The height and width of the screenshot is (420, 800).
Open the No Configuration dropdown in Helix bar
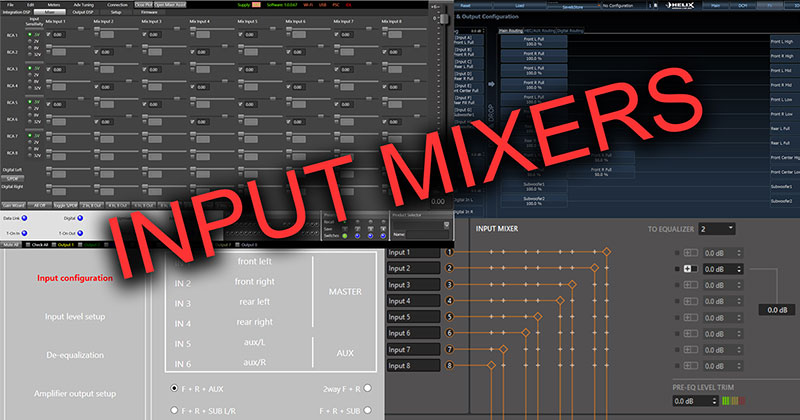click(623, 6)
